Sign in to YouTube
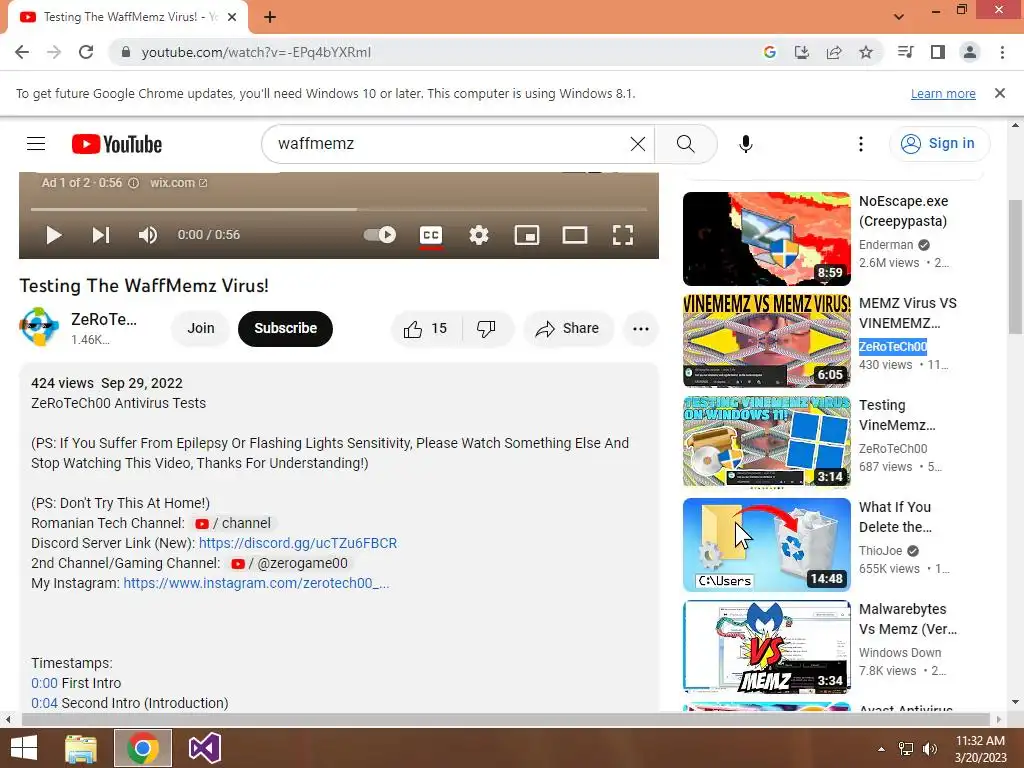Viewport: 1024px width, 768px height. click(938, 144)
